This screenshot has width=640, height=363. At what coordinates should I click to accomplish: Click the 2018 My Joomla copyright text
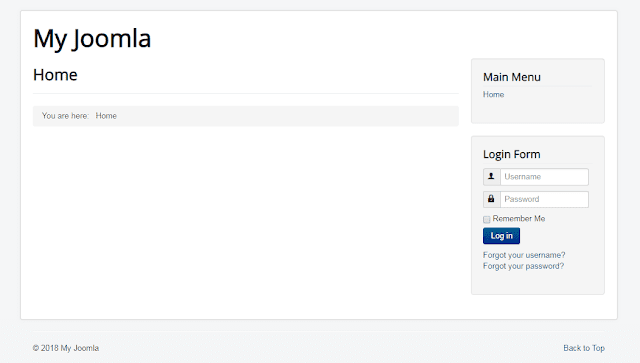click(x=70, y=348)
